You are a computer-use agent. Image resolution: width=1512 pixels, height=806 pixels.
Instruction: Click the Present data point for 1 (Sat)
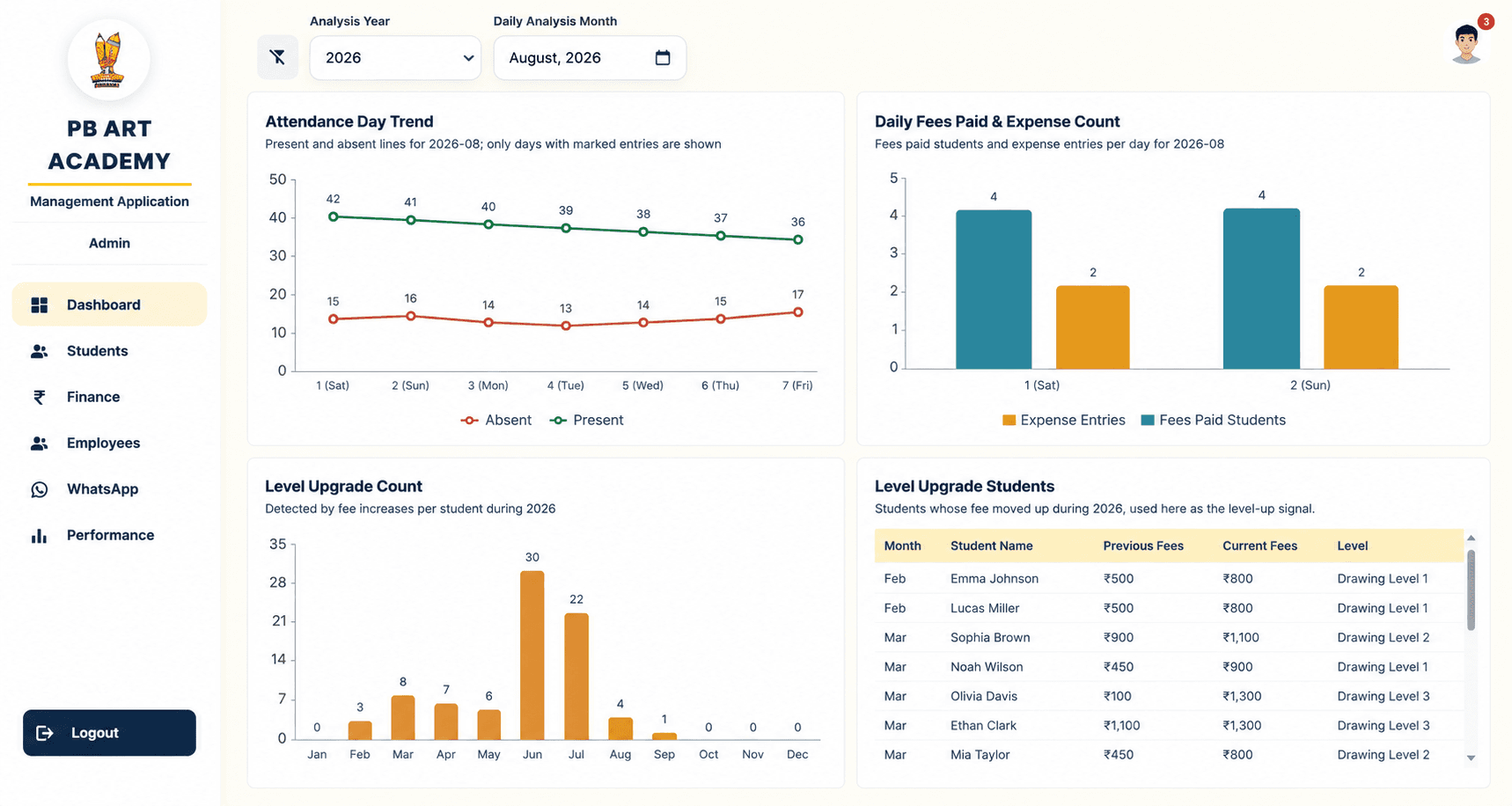click(x=333, y=216)
